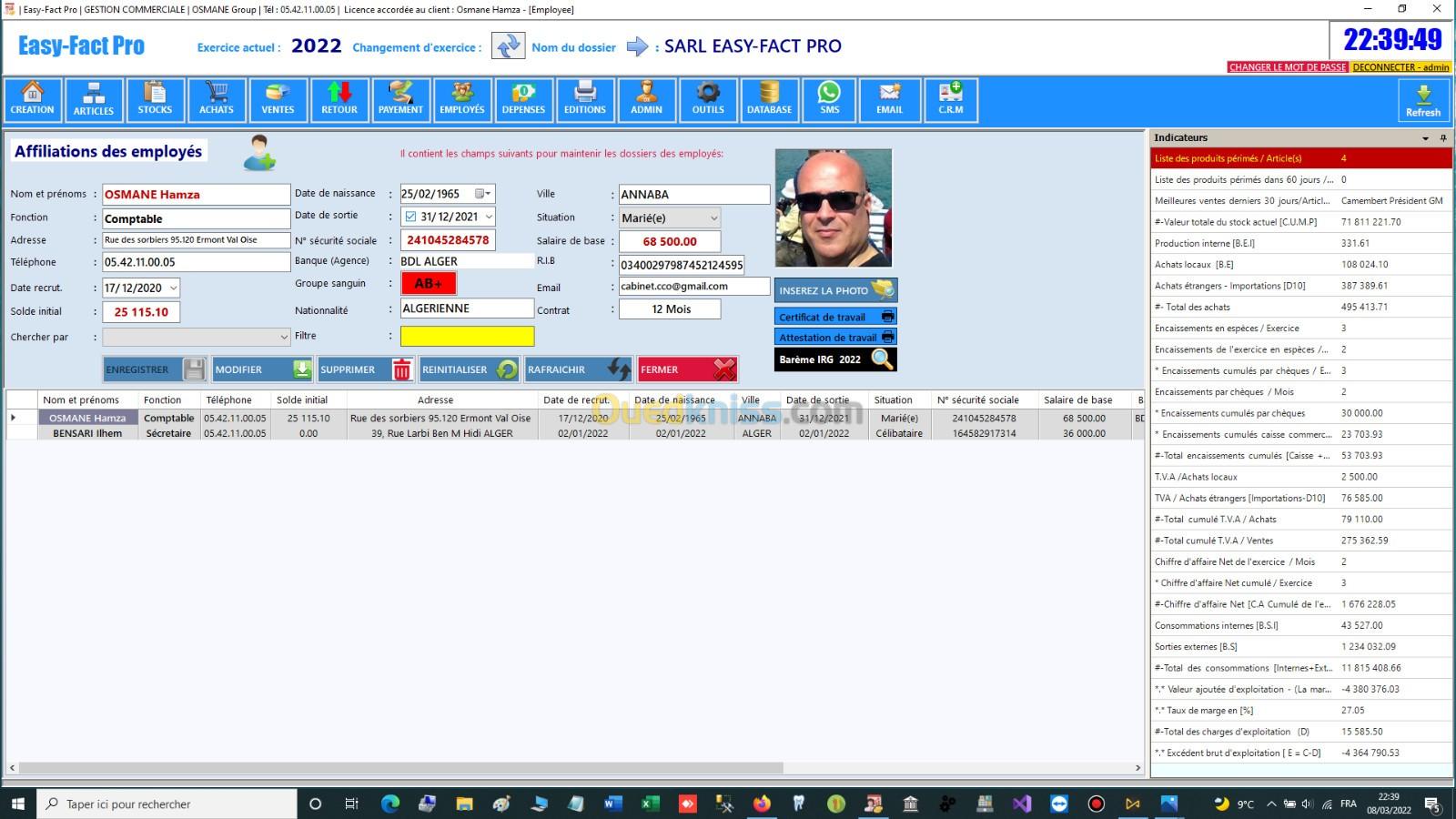Click the Nom et prénoms column header

tap(81, 399)
